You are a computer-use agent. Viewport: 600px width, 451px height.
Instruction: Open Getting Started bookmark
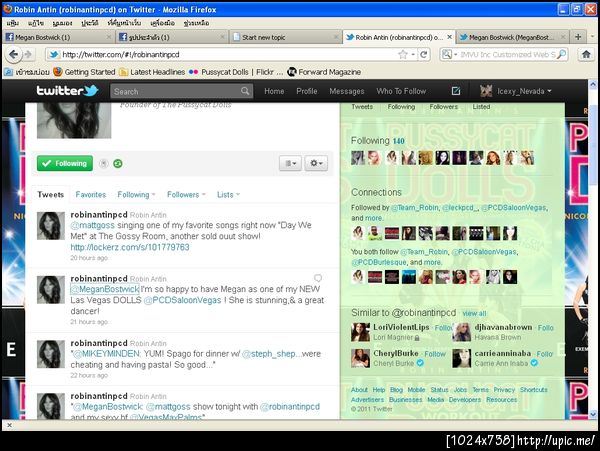(x=85, y=72)
